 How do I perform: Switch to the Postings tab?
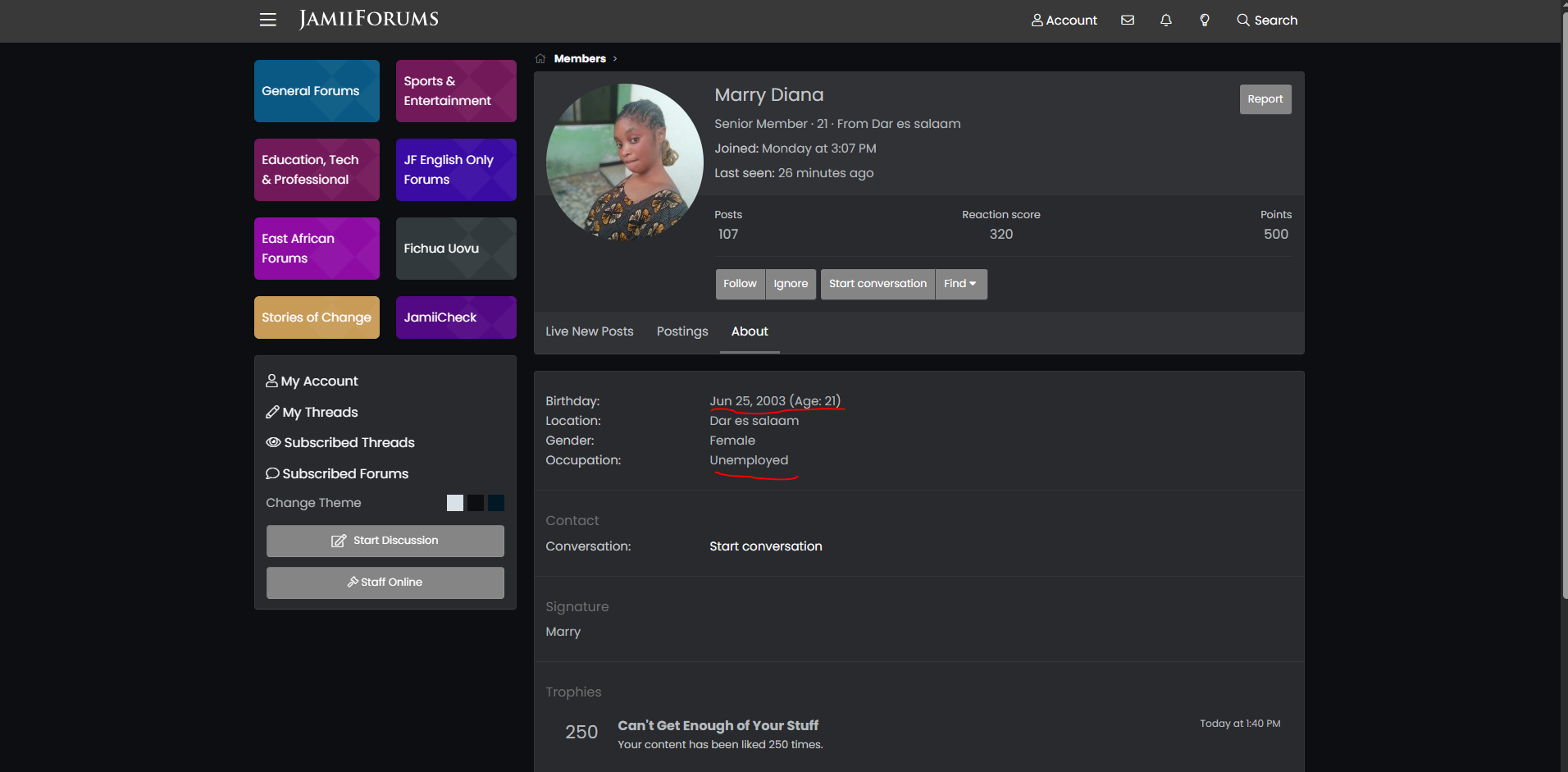tap(682, 331)
